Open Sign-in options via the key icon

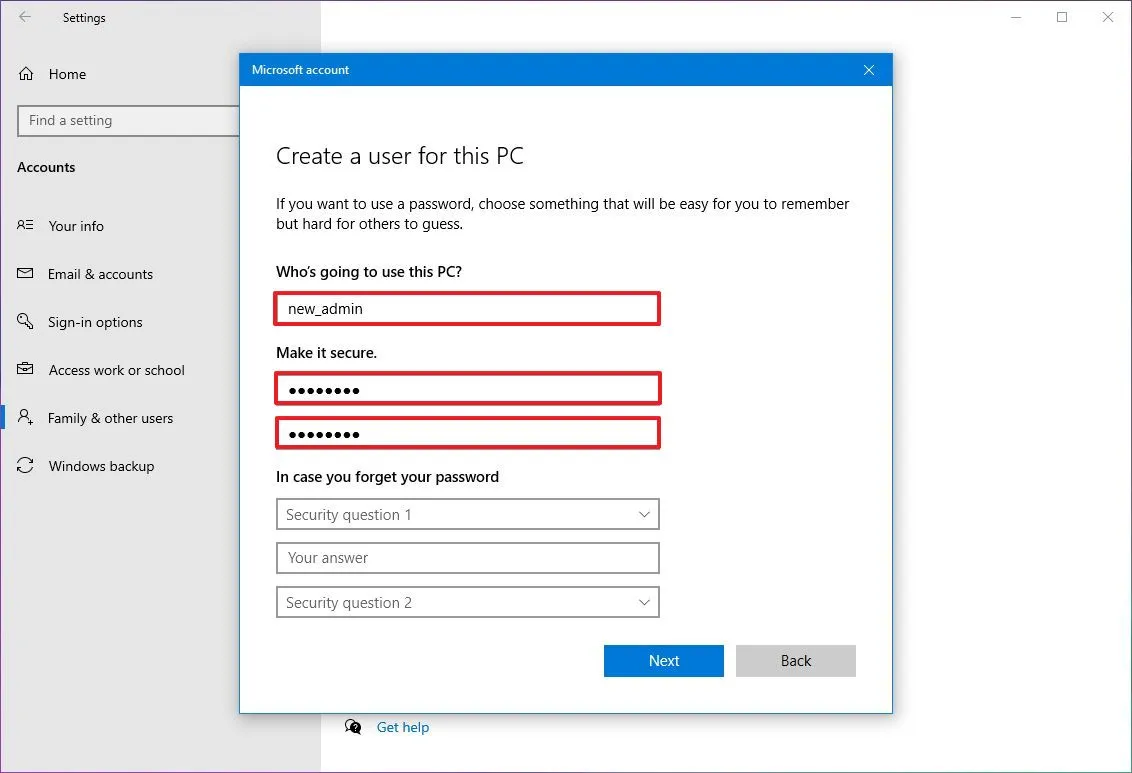pyautogui.click(x=26, y=322)
